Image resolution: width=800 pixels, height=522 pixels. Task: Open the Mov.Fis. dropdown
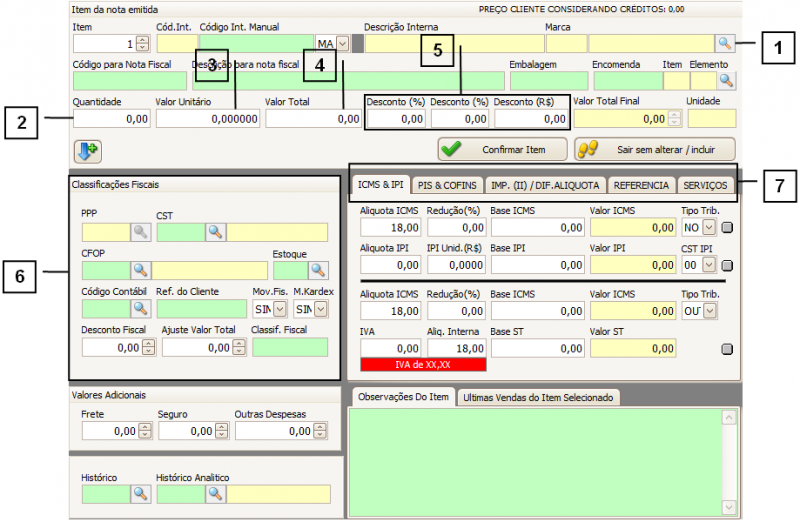[279, 309]
